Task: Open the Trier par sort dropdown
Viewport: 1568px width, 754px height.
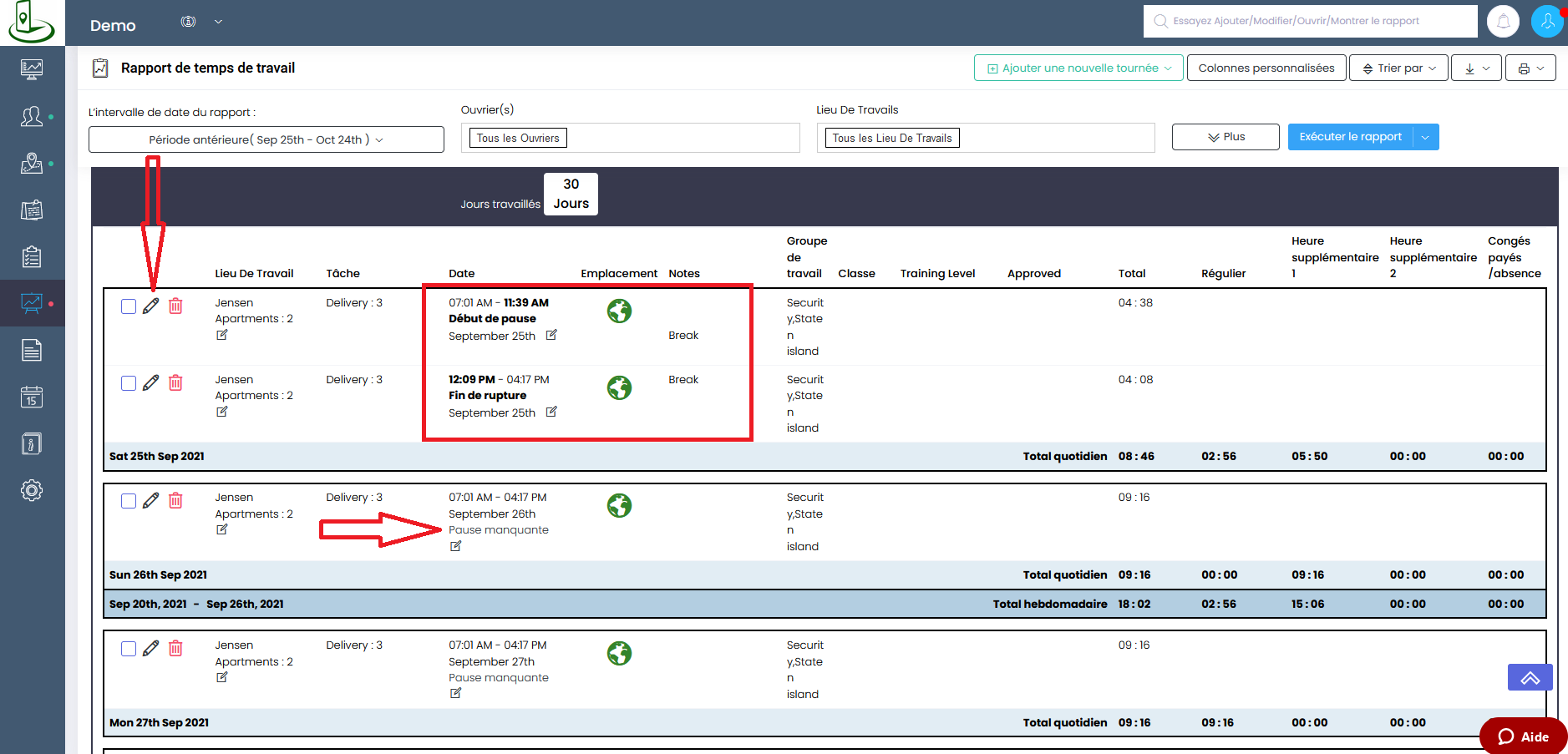Action: coord(1398,68)
